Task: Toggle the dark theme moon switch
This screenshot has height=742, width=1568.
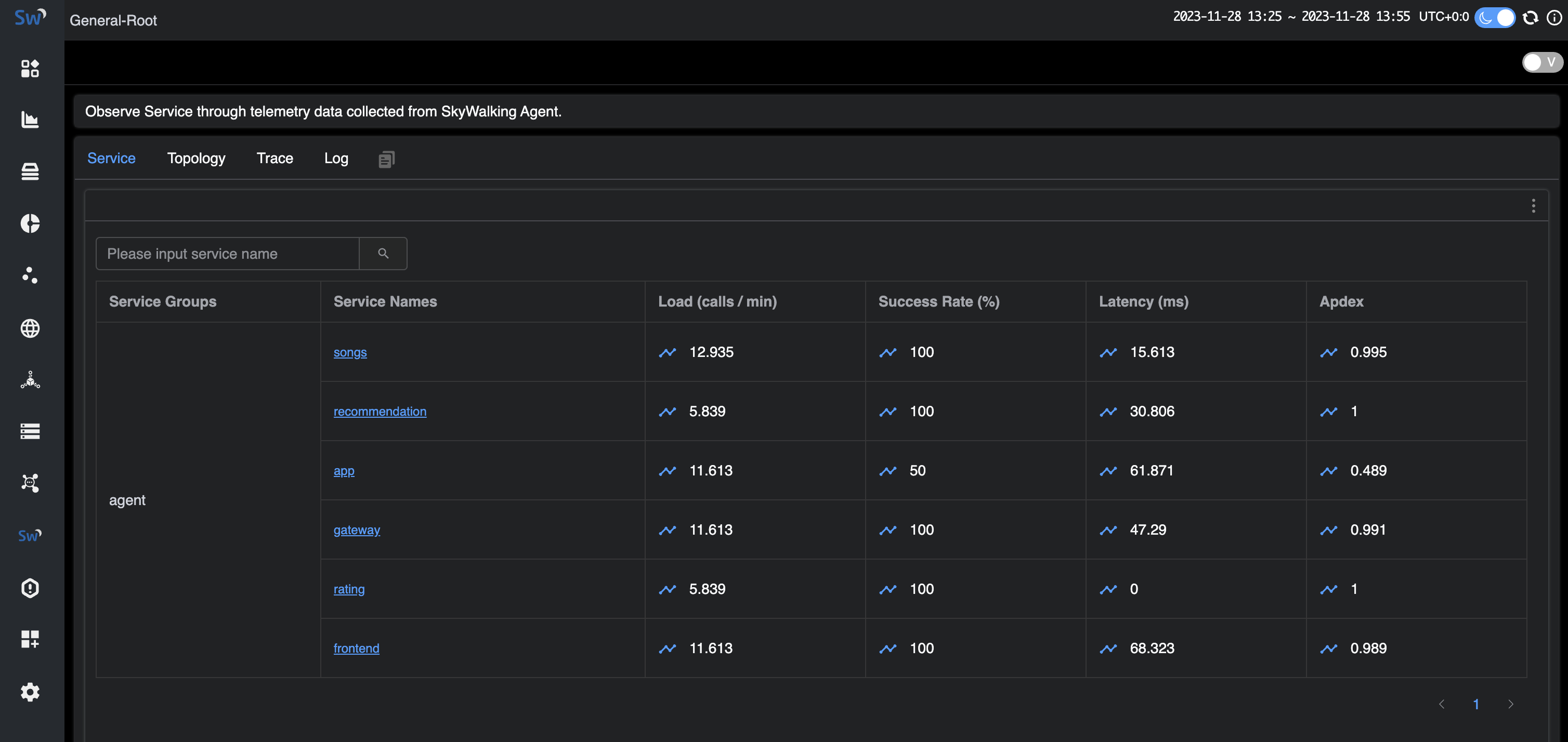Action: (1495, 18)
